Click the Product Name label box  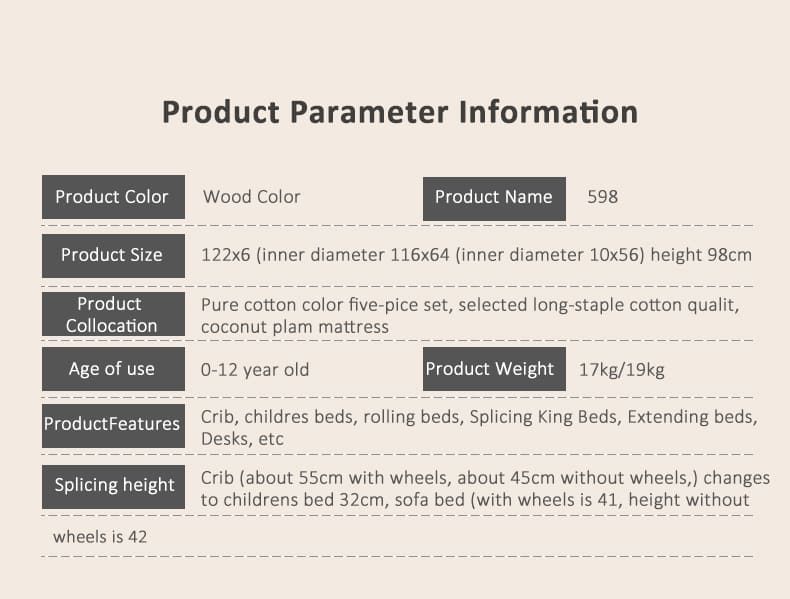494,198
